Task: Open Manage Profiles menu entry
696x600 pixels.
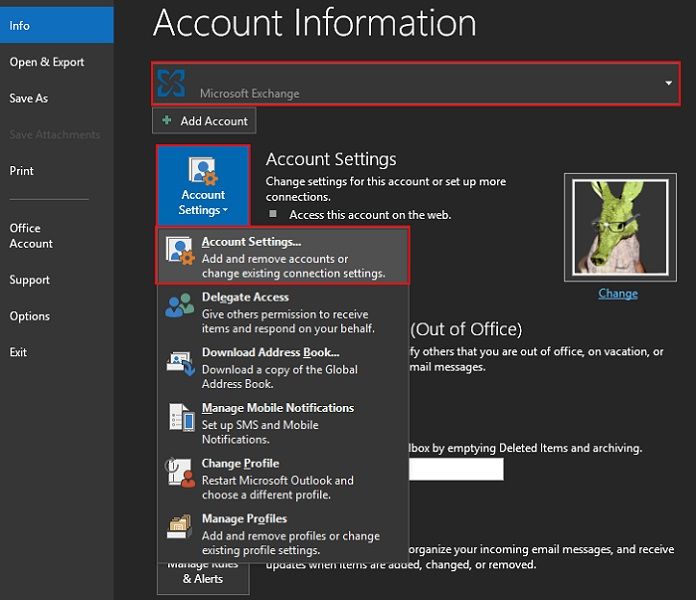Action: click(x=282, y=534)
